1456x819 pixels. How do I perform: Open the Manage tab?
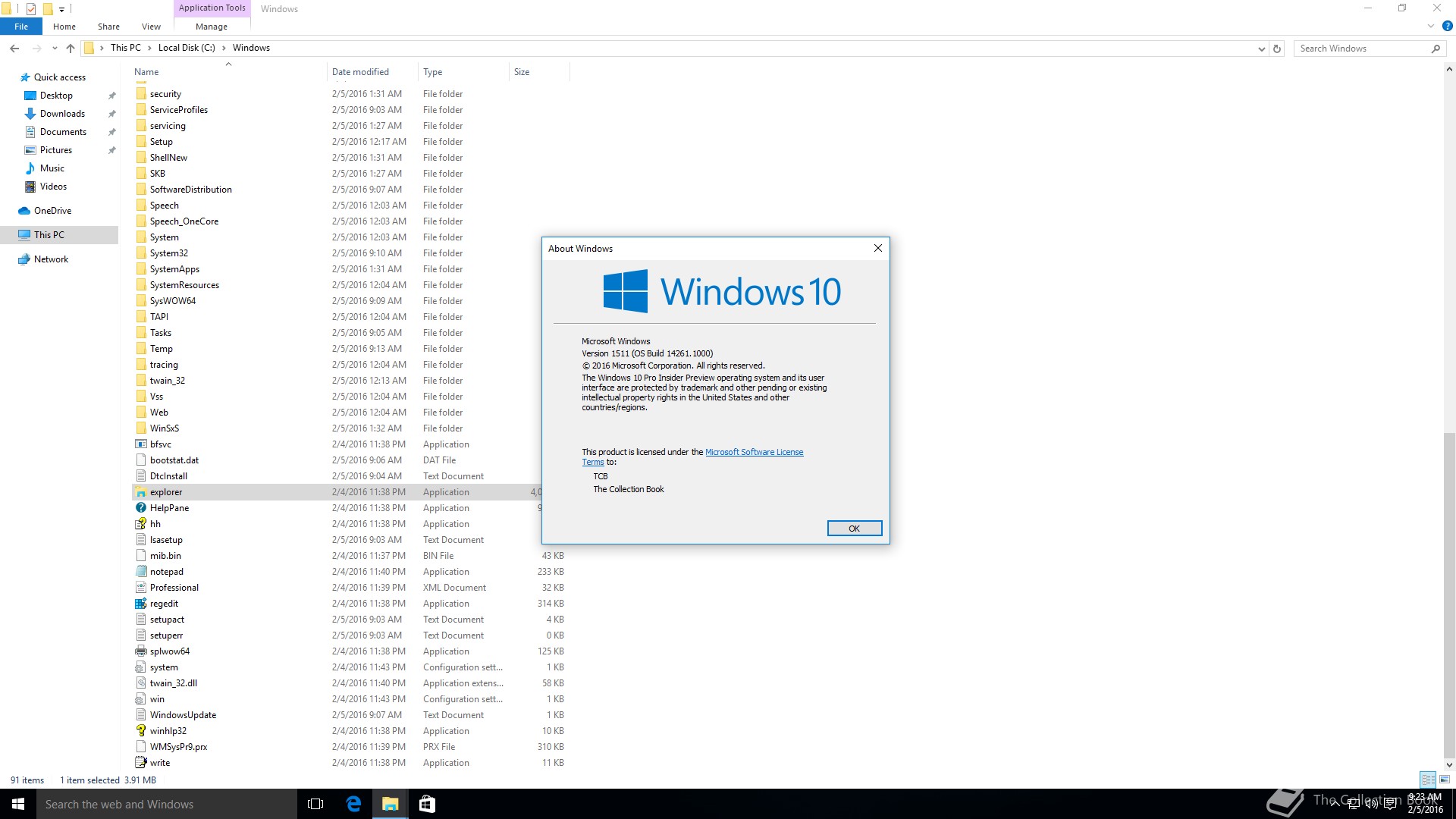(212, 27)
